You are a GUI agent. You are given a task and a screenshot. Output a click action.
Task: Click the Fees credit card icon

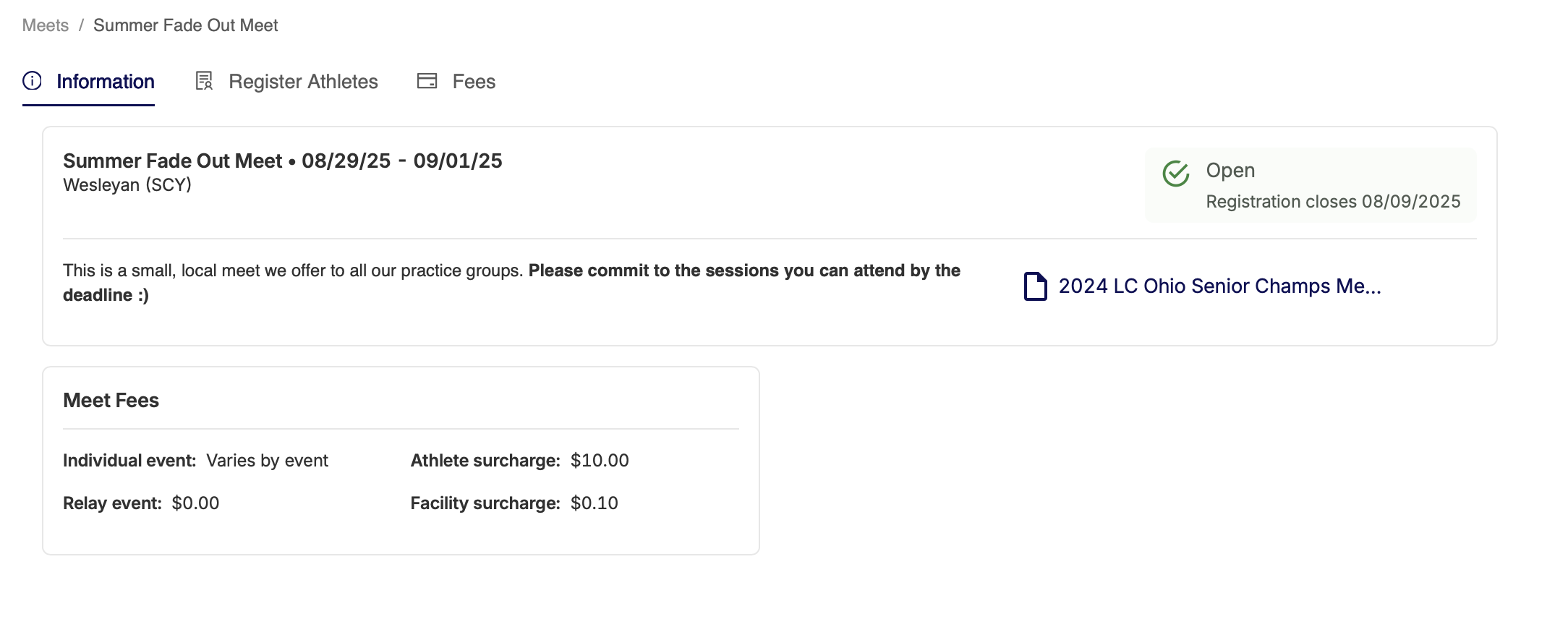[427, 81]
